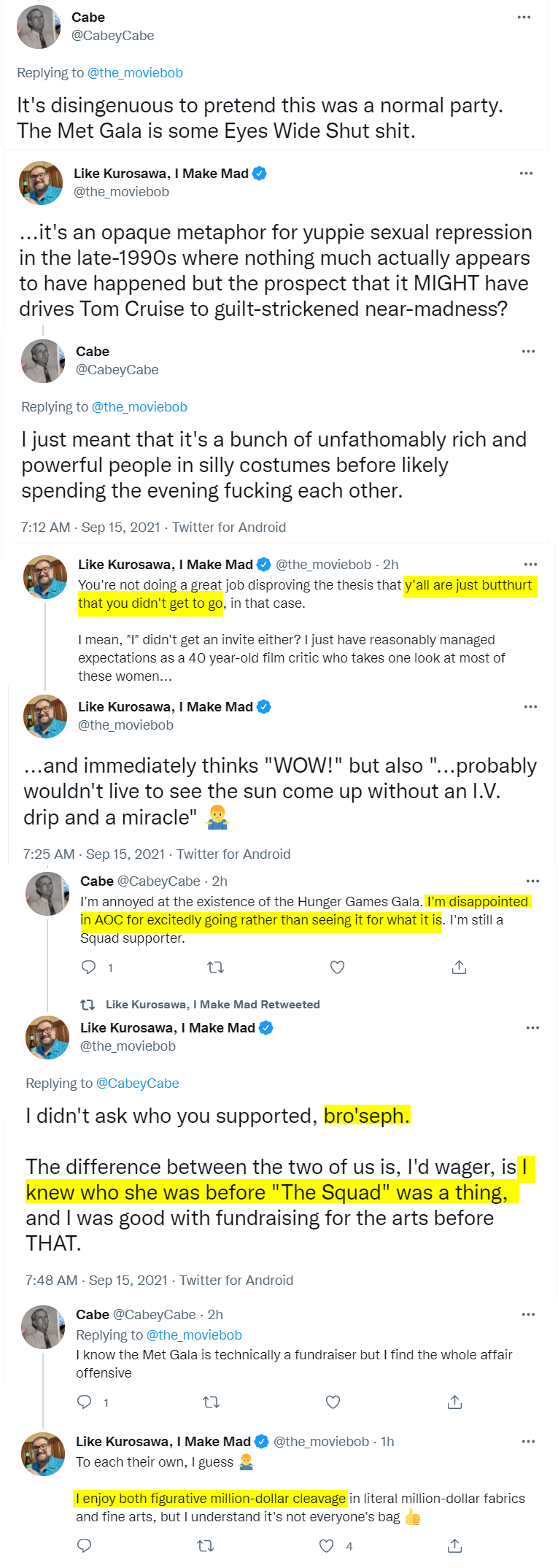The image size is (558, 1568).
Task: Click @the_moviebob link under Cabe's 'disingenuous' tweet
Action: pyautogui.click(x=135, y=73)
